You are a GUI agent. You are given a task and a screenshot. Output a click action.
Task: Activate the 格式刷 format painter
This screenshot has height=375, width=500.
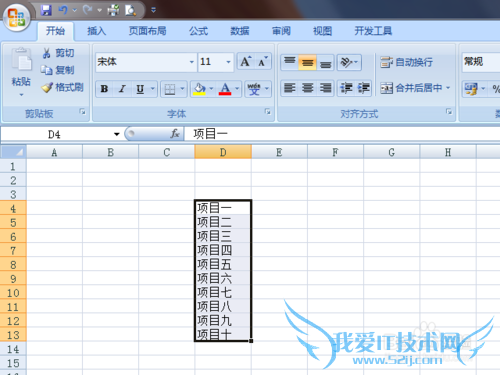click(62, 87)
